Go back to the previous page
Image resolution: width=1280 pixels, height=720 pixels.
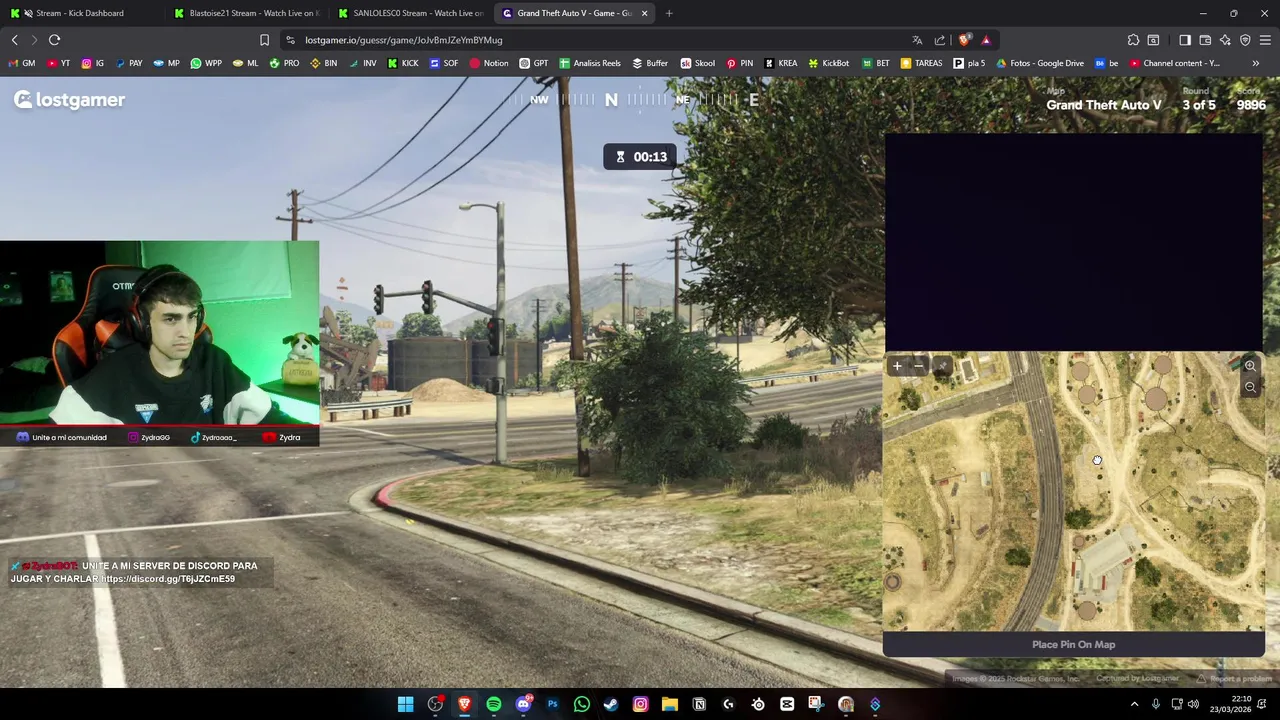(14, 40)
